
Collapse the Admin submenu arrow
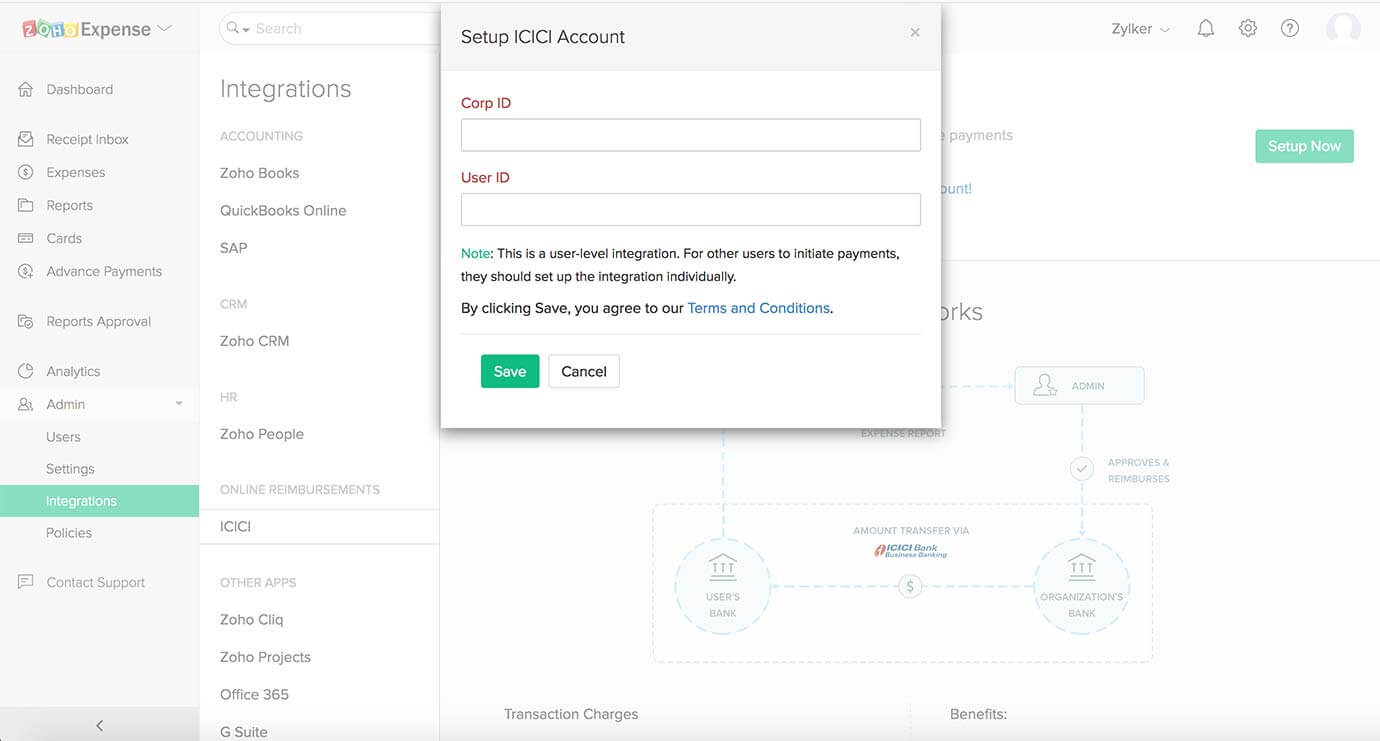tap(179, 404)
